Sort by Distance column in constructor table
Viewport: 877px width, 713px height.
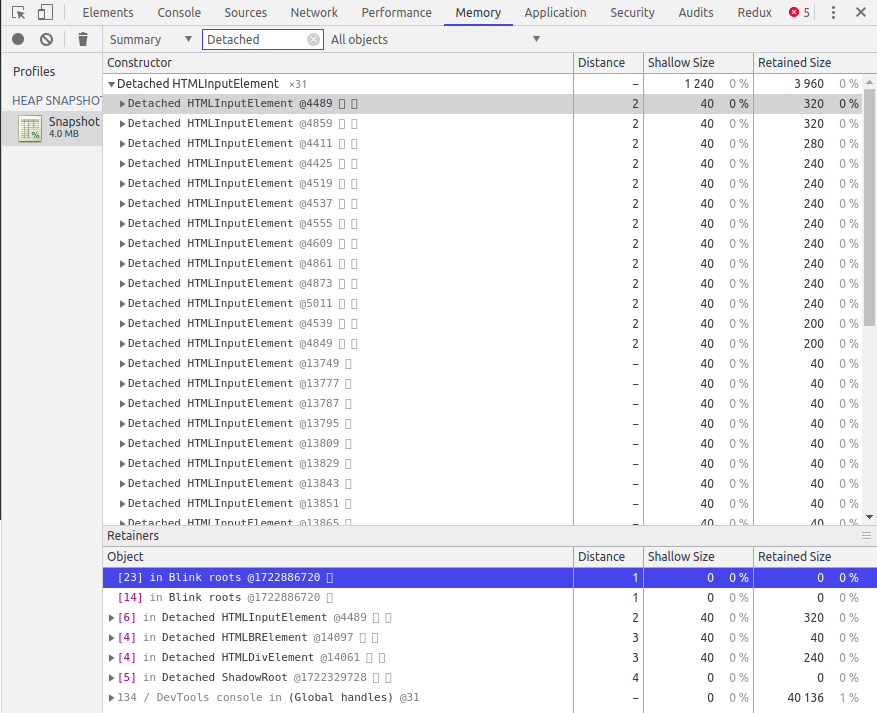(608, 63)
